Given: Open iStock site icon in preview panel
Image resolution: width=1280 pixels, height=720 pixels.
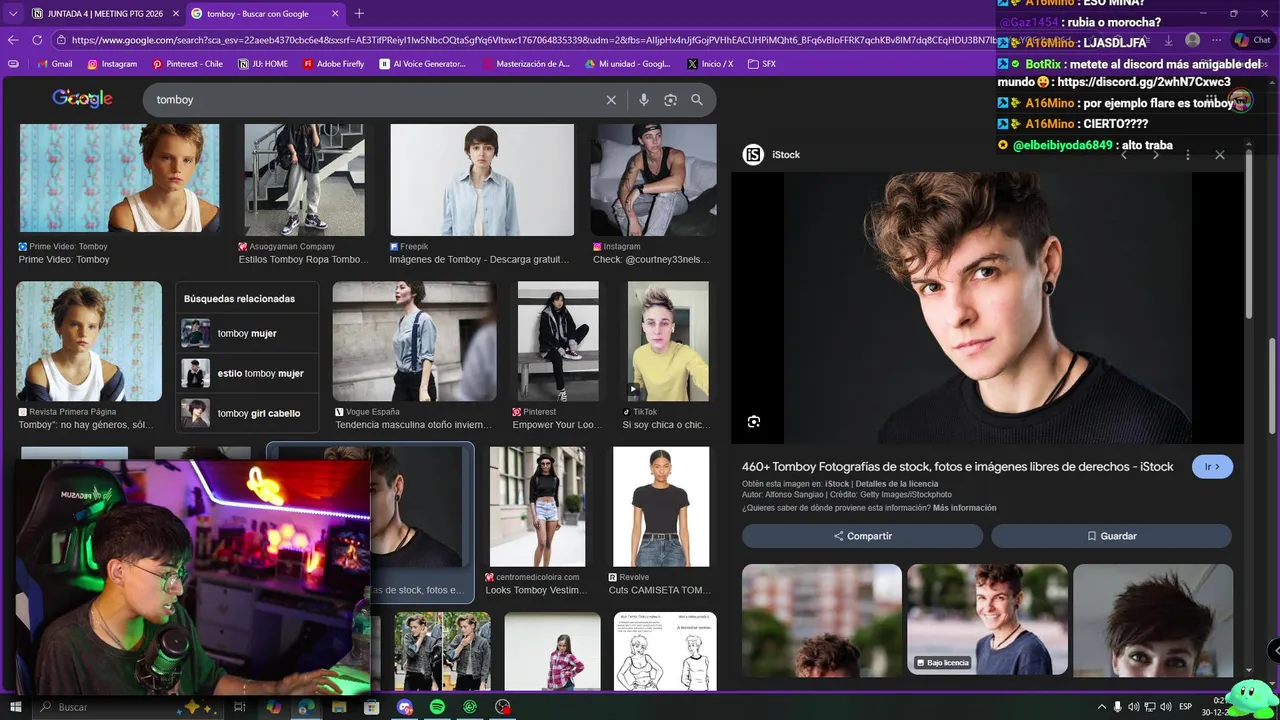Looking at the screenshot, I should [753, 155].
